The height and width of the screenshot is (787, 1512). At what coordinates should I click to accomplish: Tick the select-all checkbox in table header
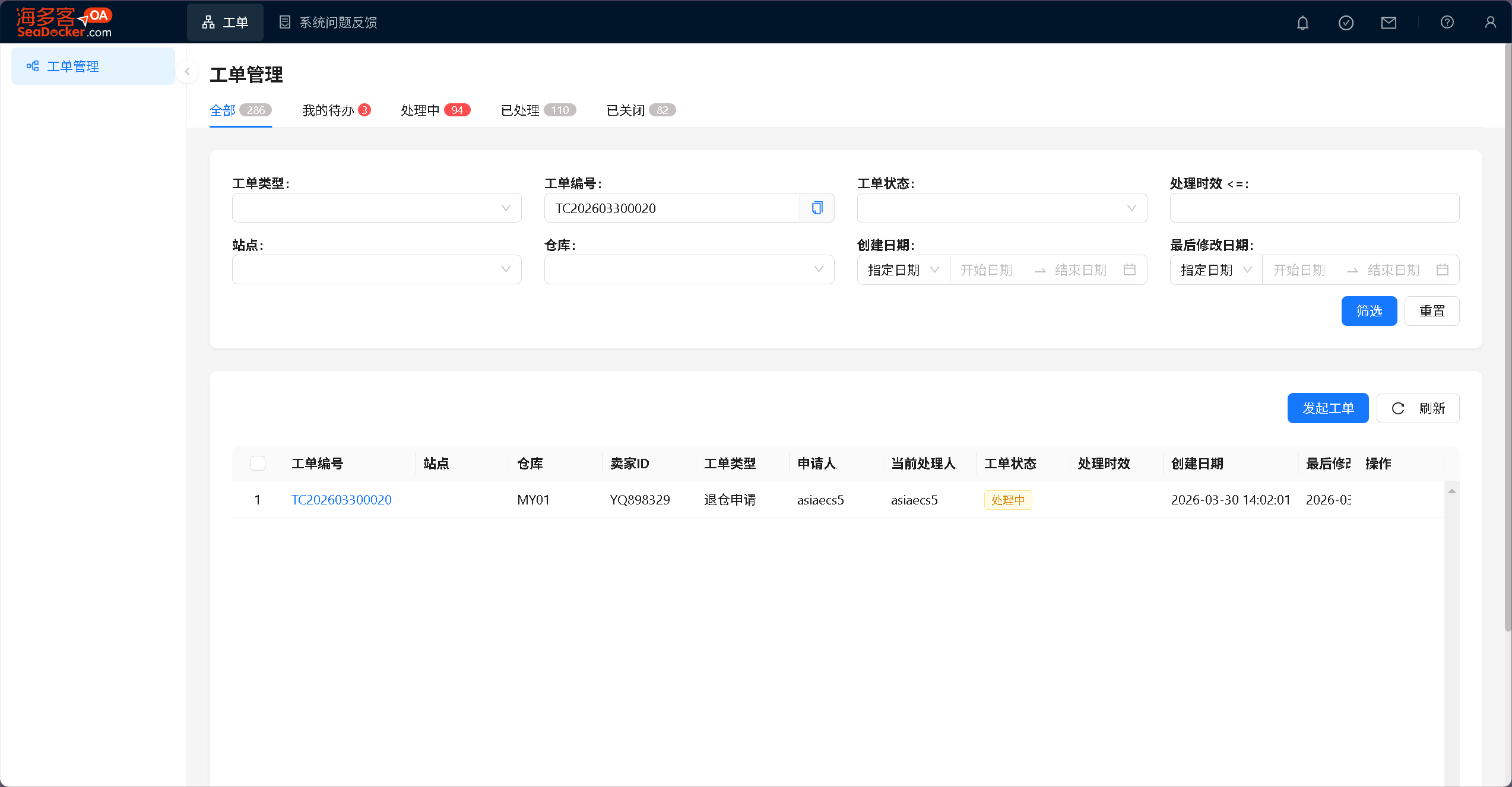pyautogui.click(x=258, y=464)
